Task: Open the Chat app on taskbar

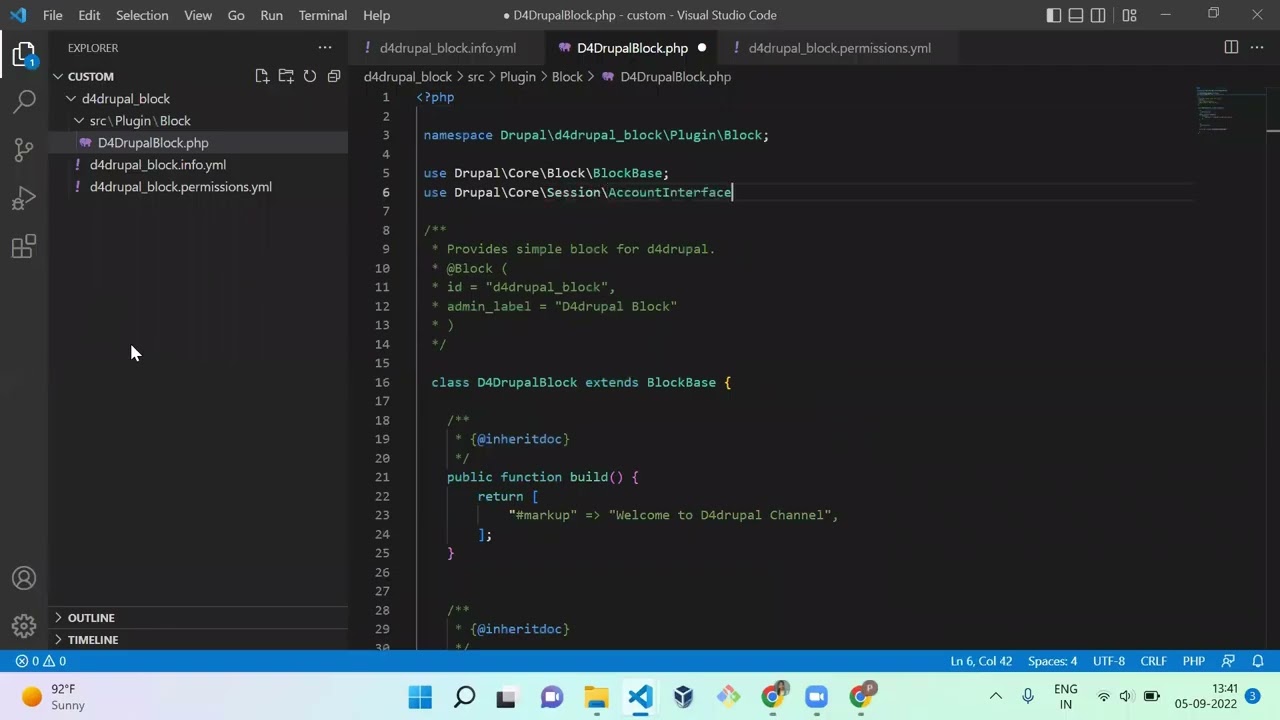Action: tap(551, 697)
